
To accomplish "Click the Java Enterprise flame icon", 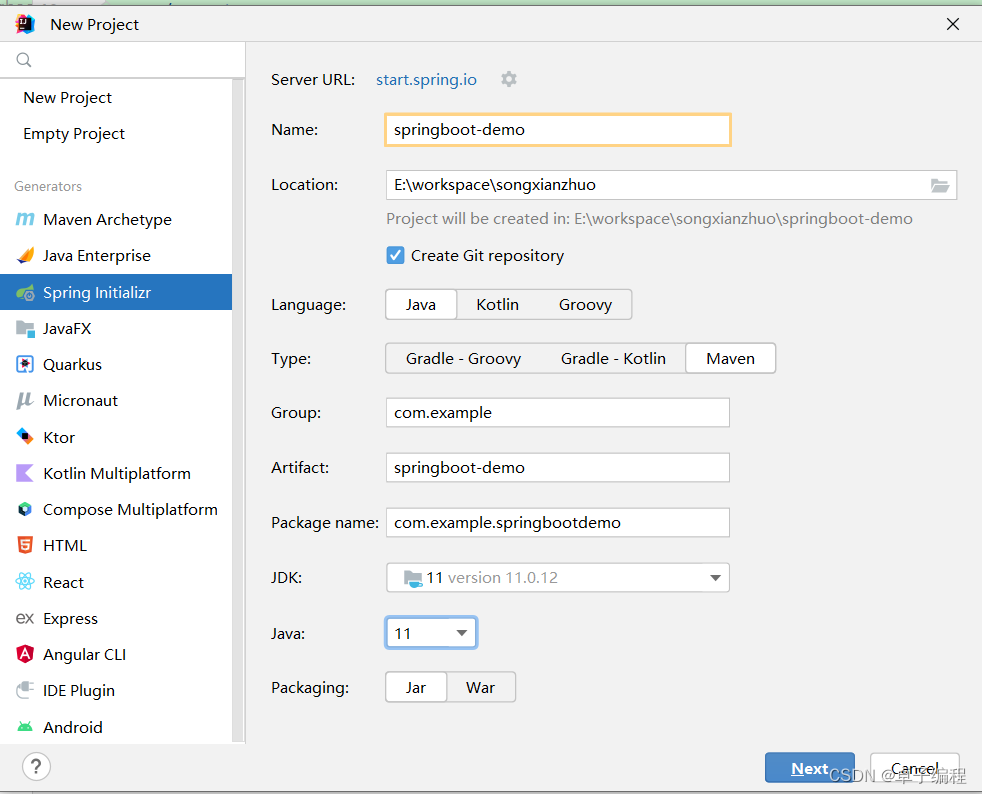I will point(25,255).
